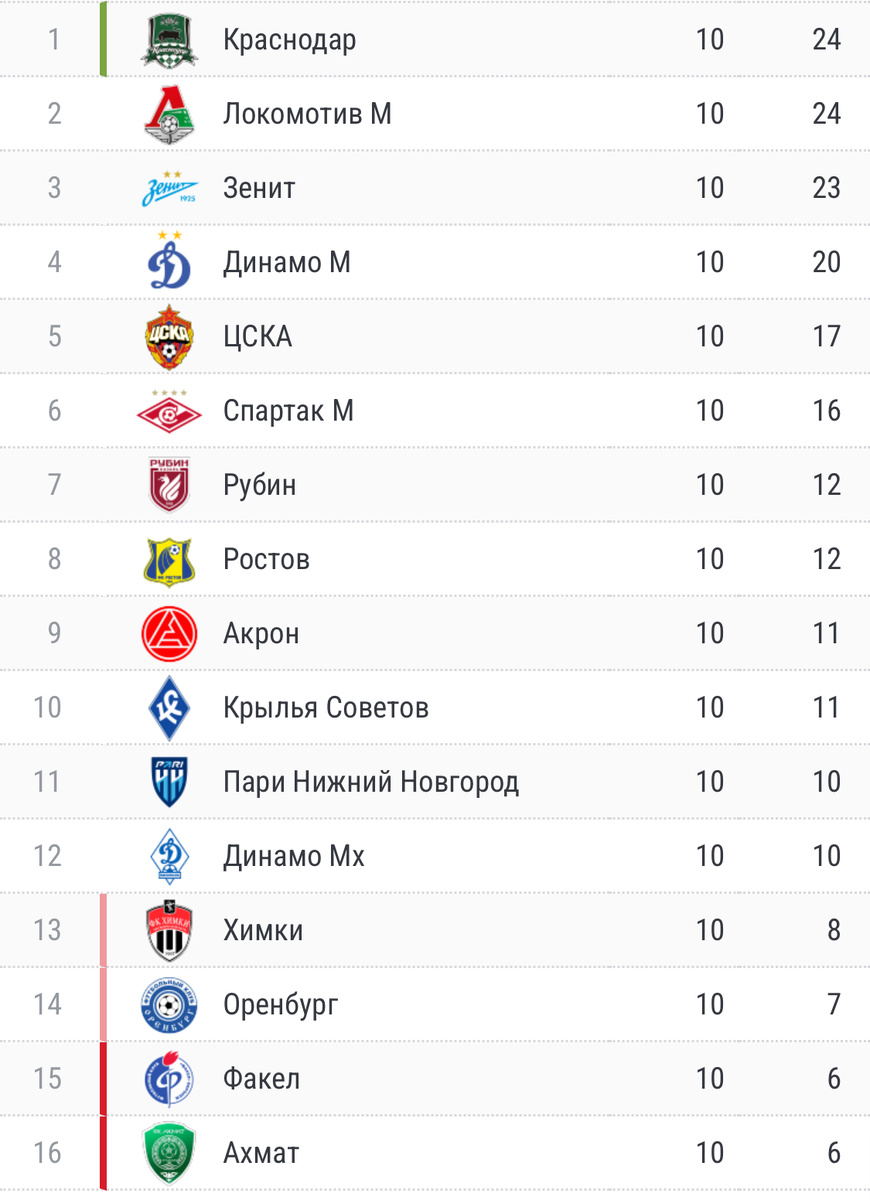Click the Lokomotiv M club crest
Image resolution: width=870 pixels, height=1200 pixels.
[x=169, y=113]
